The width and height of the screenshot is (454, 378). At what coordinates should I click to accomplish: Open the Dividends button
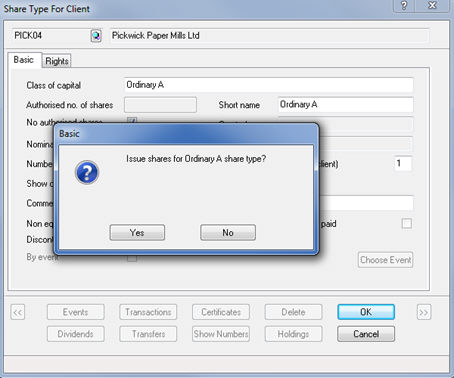click(x=76, y=334)
